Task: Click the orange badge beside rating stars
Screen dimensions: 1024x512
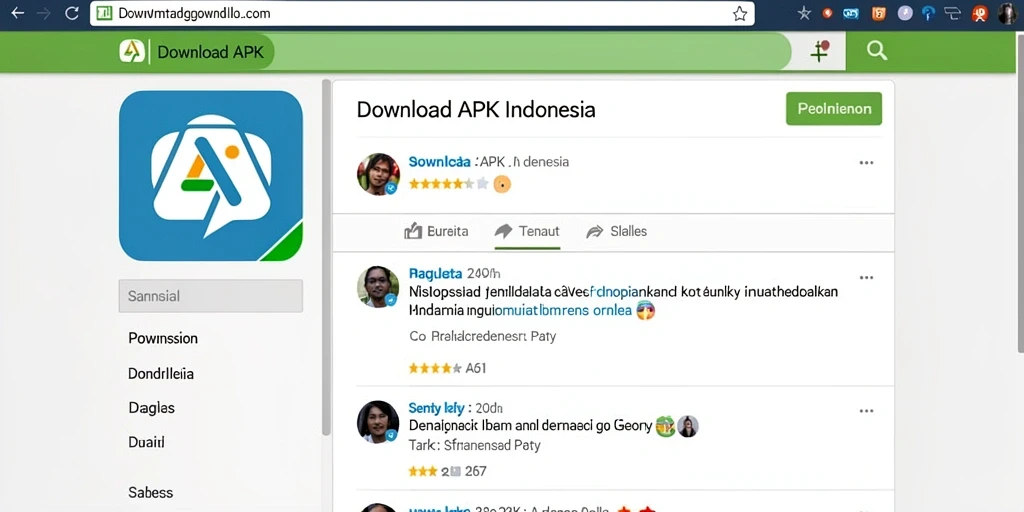Action: (502, 184)
